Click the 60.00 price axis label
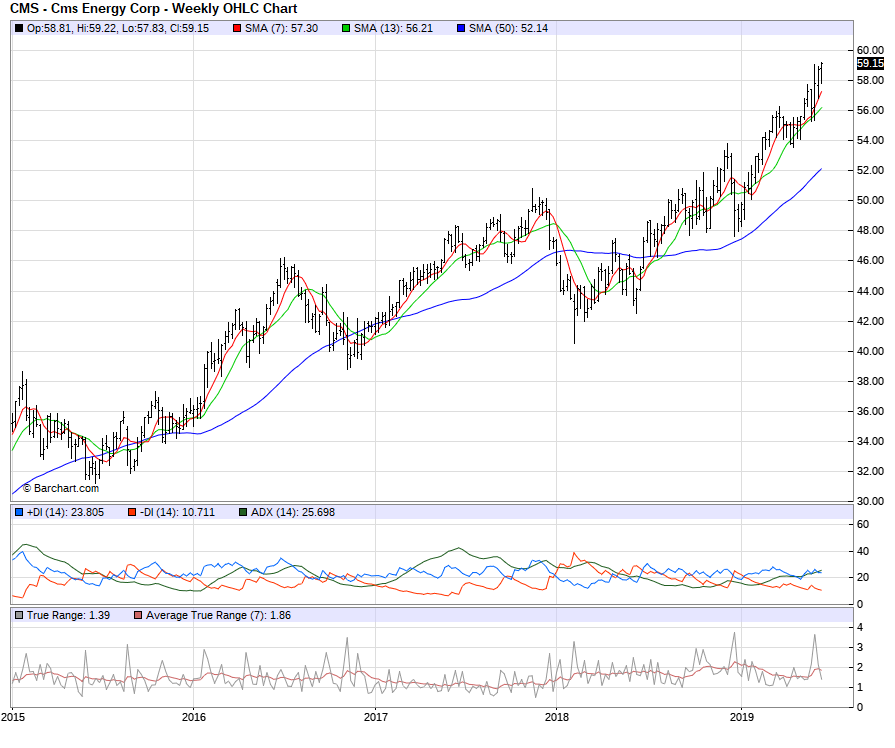This screenshot has height=748, width=895. click(x=870, y=50)
